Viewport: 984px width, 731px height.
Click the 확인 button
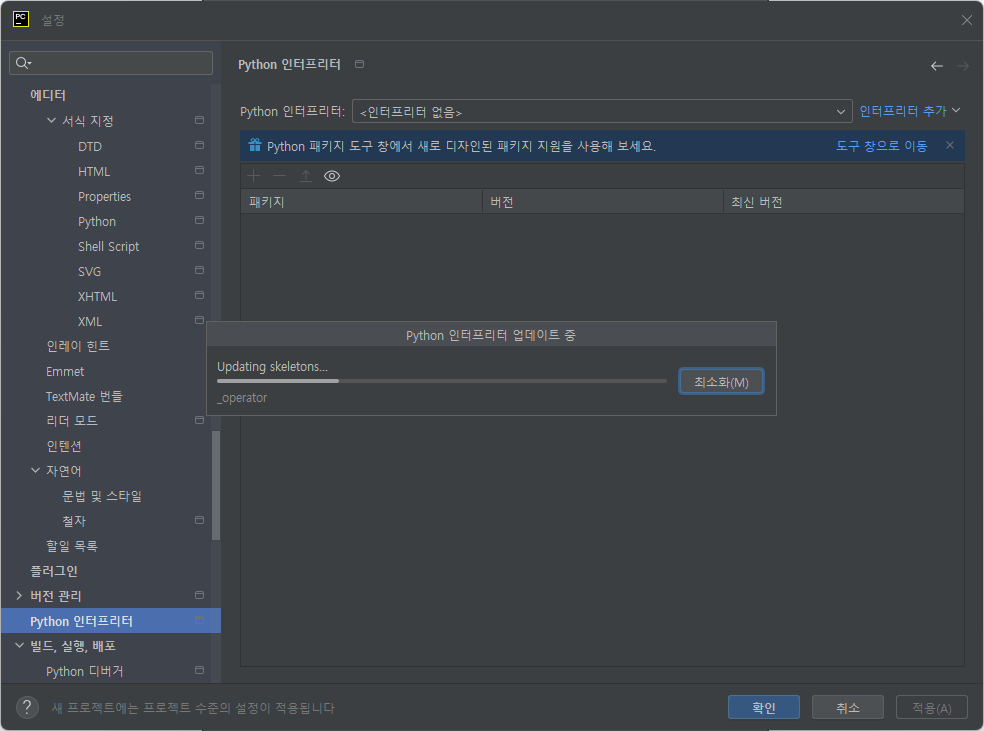(x=763, y=707)
